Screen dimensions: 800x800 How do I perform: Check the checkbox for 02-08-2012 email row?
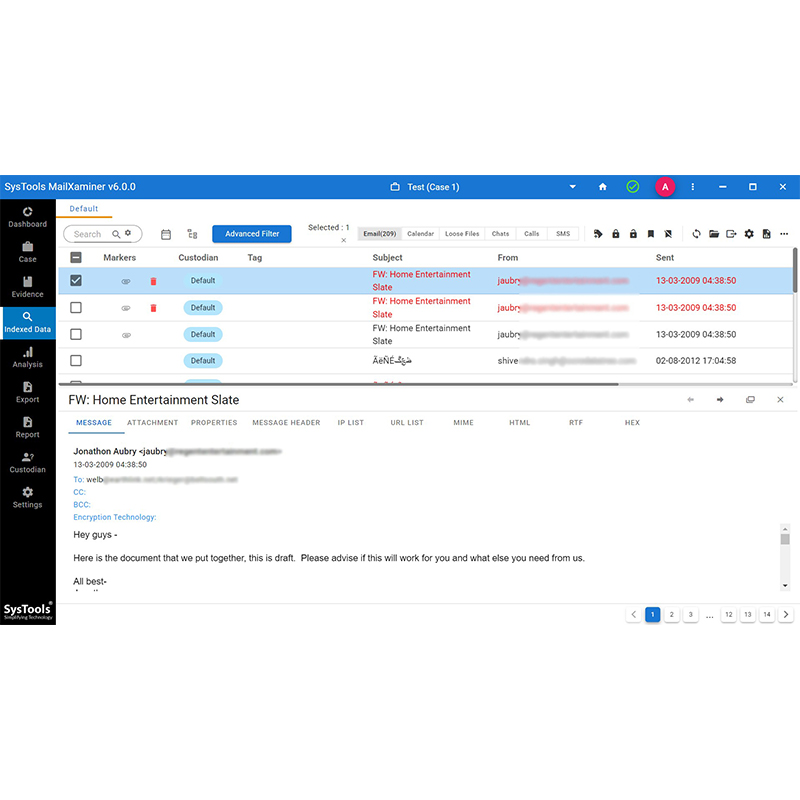coord(76,361)
